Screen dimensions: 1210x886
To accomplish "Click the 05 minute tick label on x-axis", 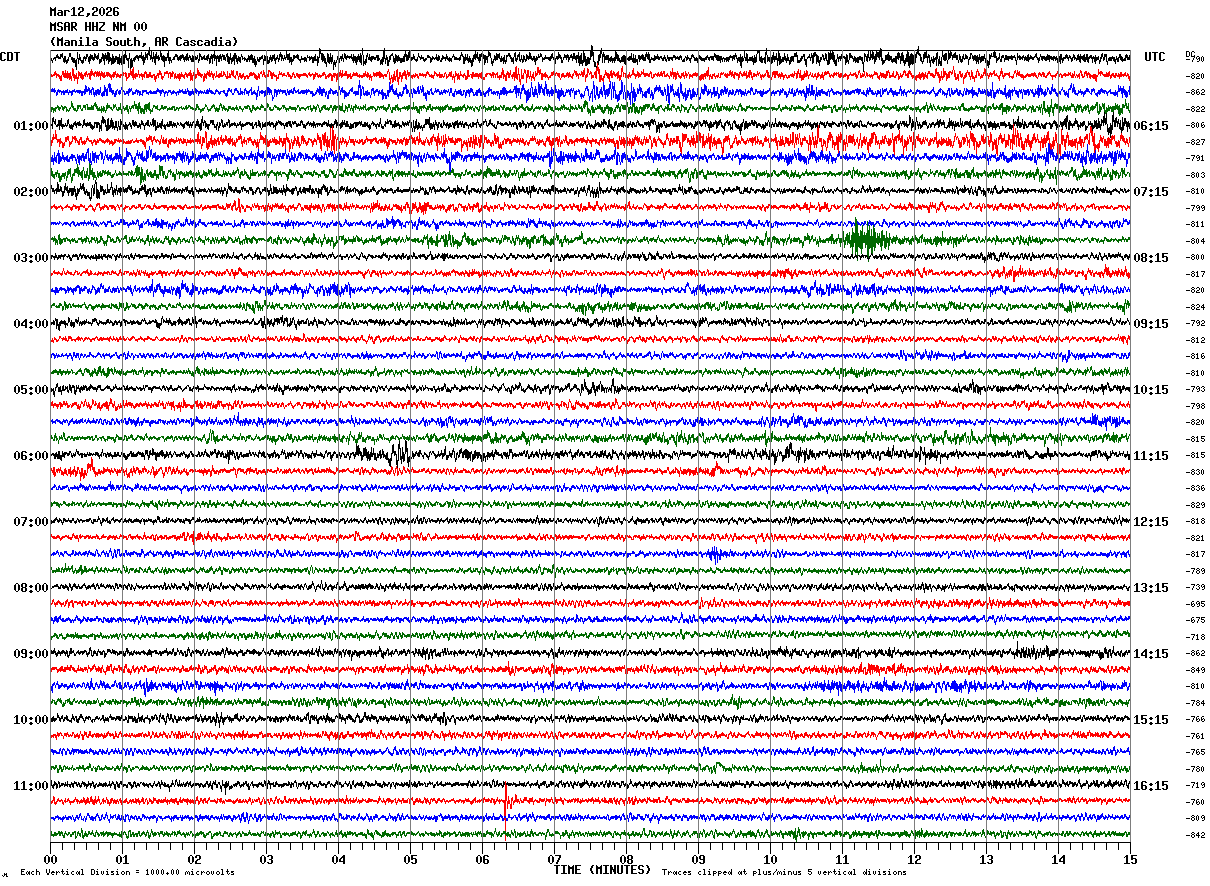I will (x=410, y=859).
